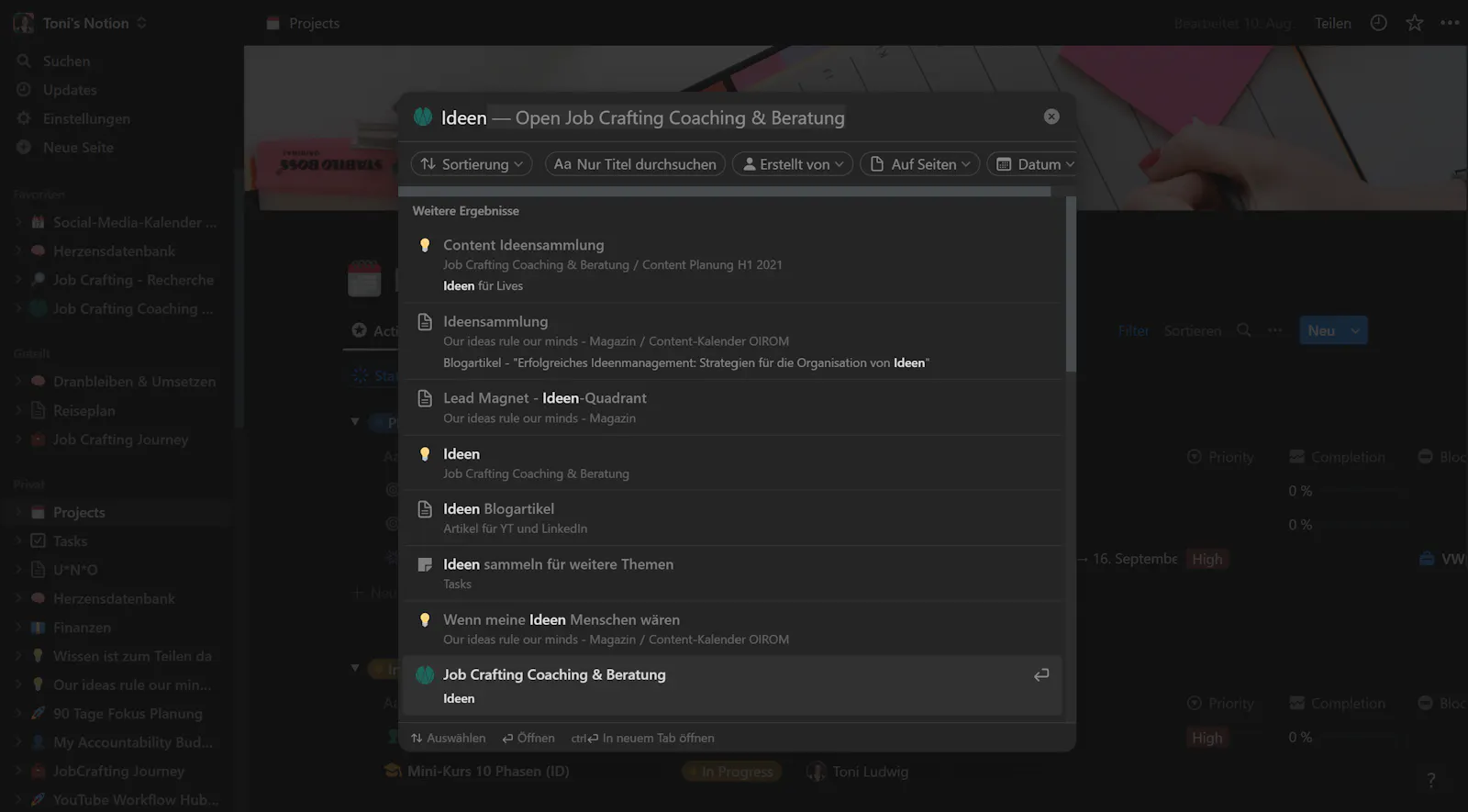Click the light bulb icon next to Ideen result
The image size is (1468, 812).
425,454
